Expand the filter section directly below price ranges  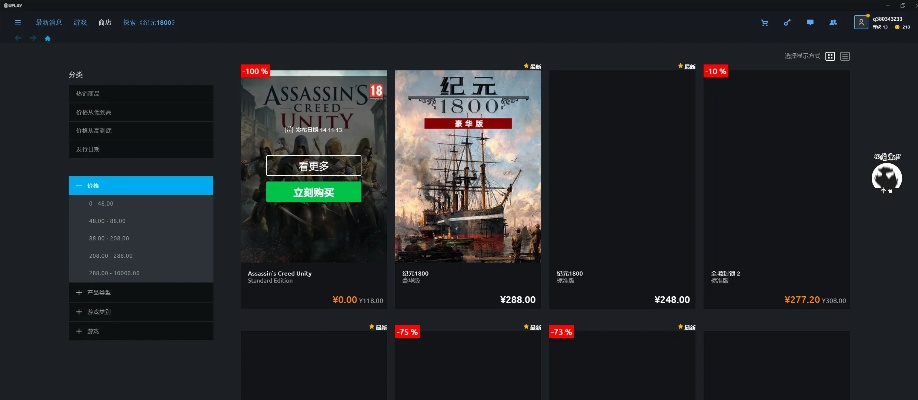[x=141, y=292]
